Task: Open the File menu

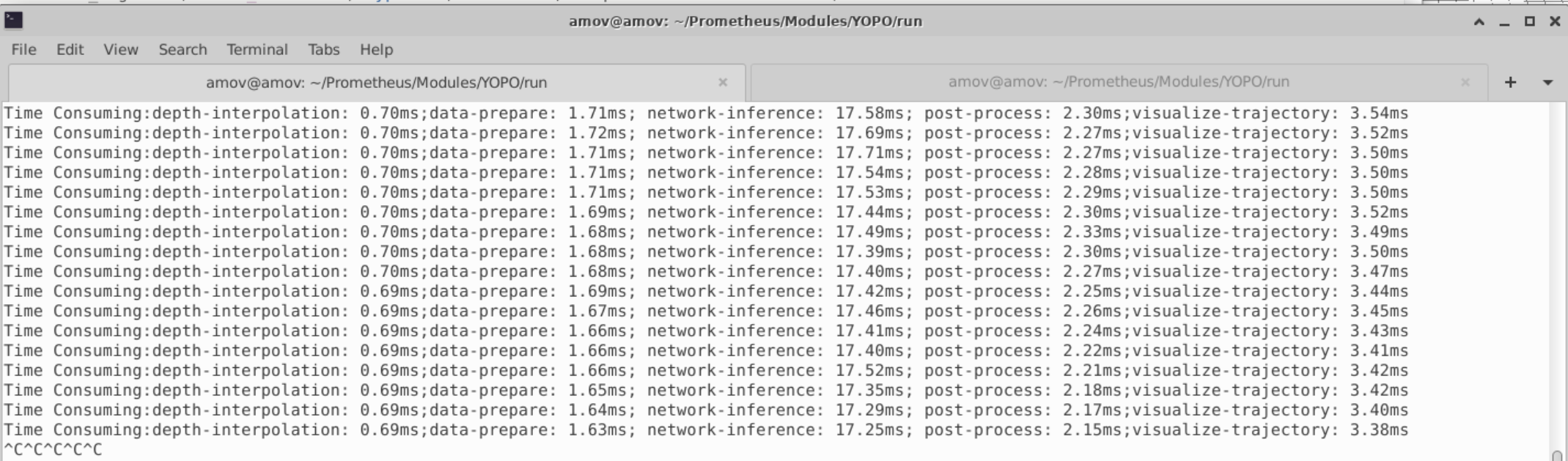Action: click(23, 50)
